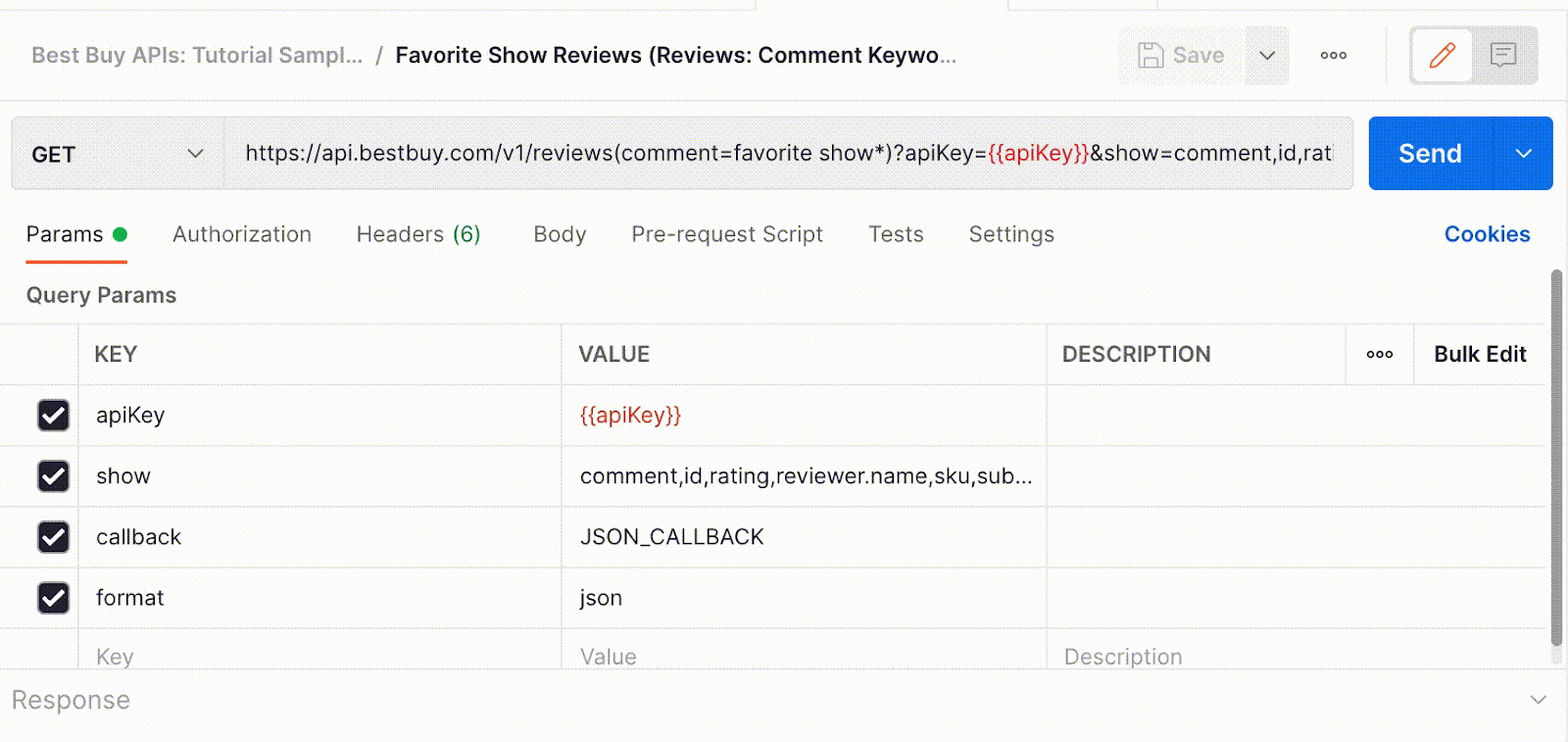The height and width of the screenshot is (742, 1568).
Task: Uncheck the show parameter checkbox
Action: click(53, 476)
